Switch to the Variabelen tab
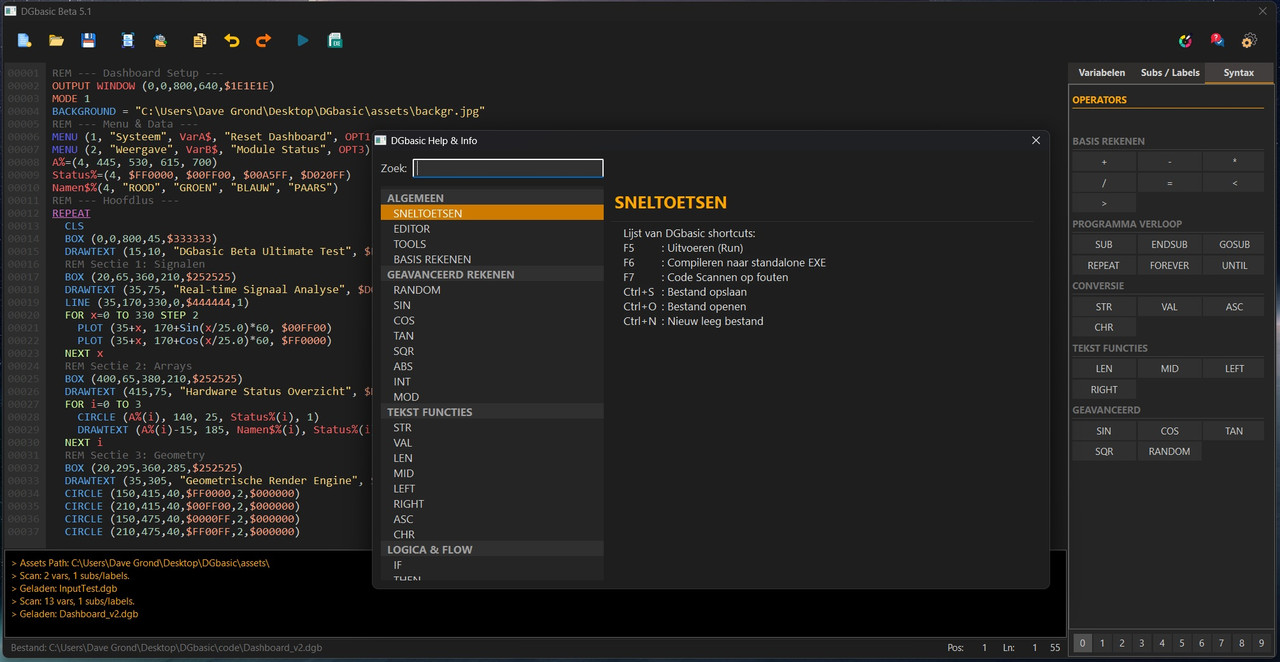 pos(1102,73)
